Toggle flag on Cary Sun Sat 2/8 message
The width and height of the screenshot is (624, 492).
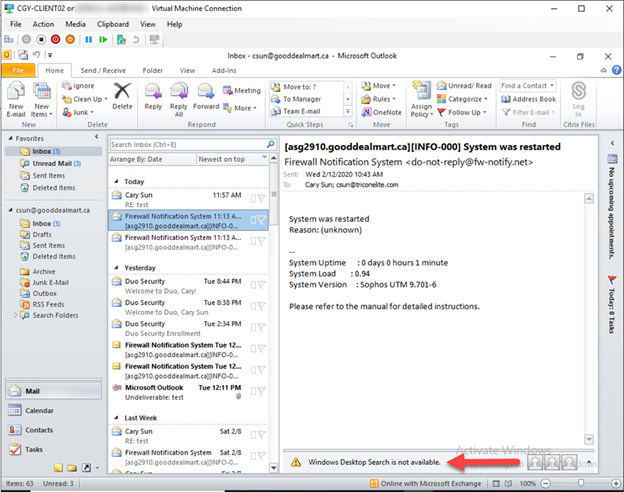click(x=261, y=435)
